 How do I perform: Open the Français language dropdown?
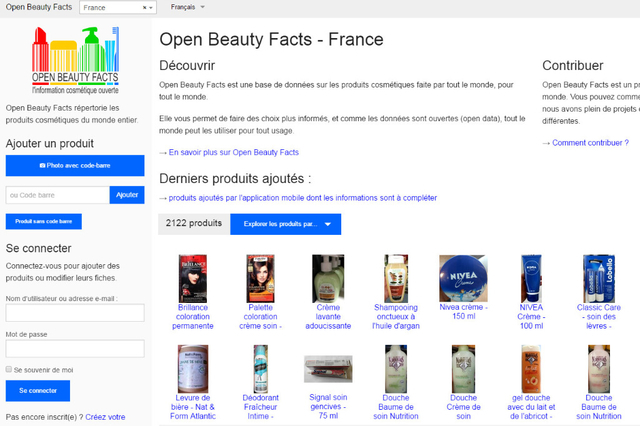(x=188, y=7)
